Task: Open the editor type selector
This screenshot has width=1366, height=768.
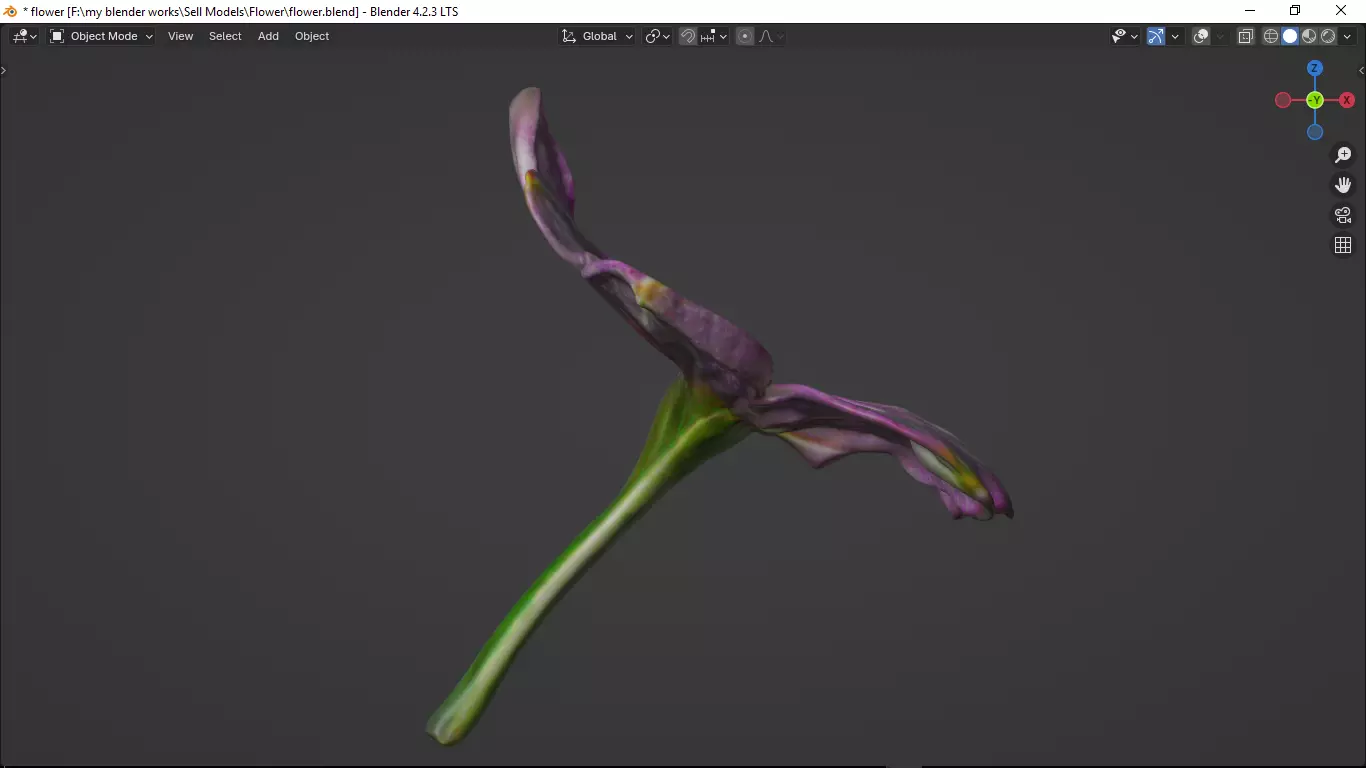Action: (x=25, y=36)
